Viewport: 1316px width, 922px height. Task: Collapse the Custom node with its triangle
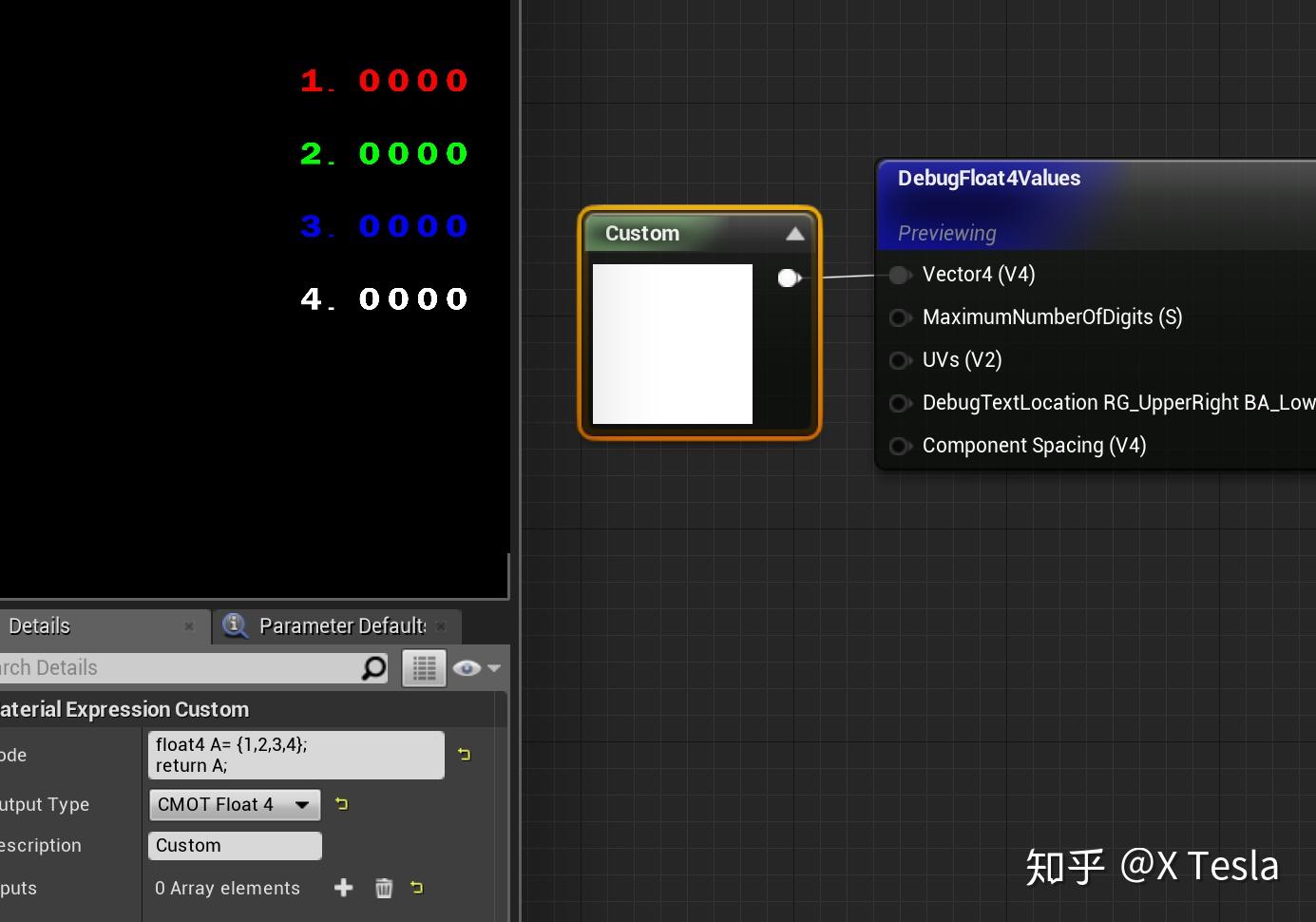tap(795, 233)
